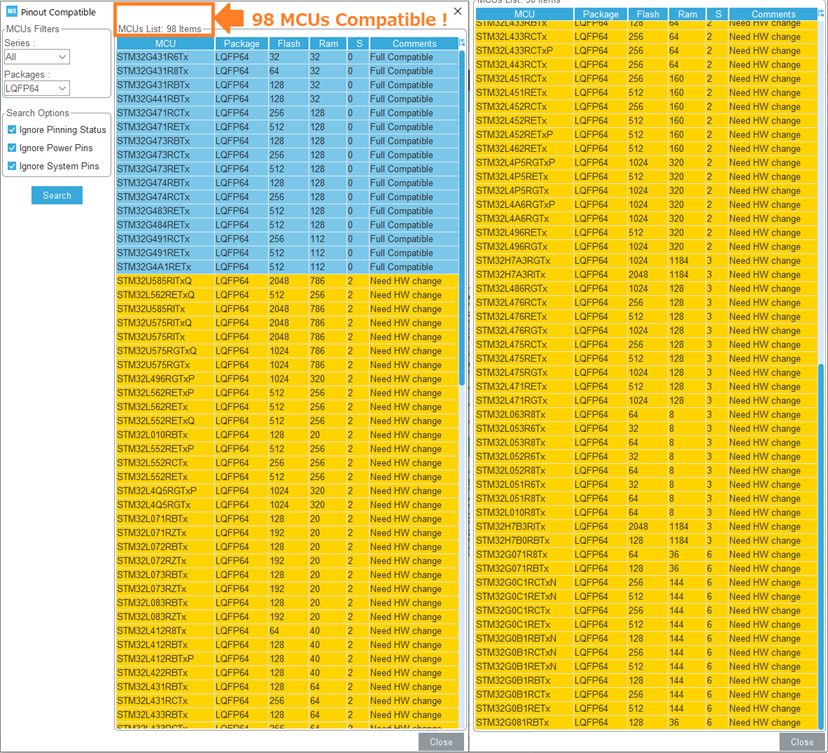Image resolution: width=828 pixels, height=753 pixels.
Task: Sort by S column header in left list
Action: [x=359, y=43]
